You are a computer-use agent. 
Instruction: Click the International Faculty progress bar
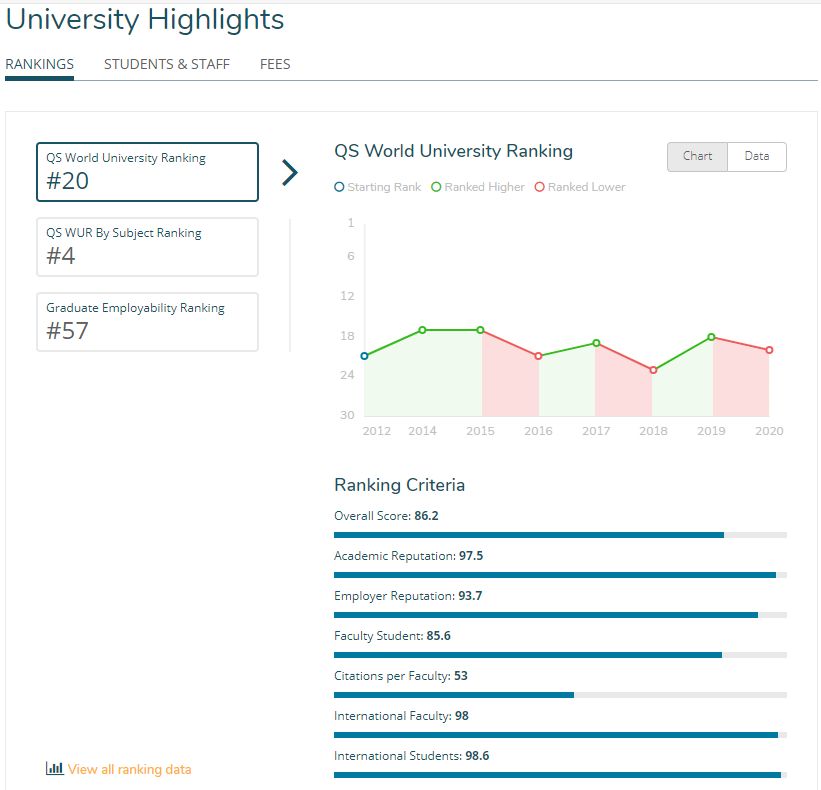tap(560, 735)
